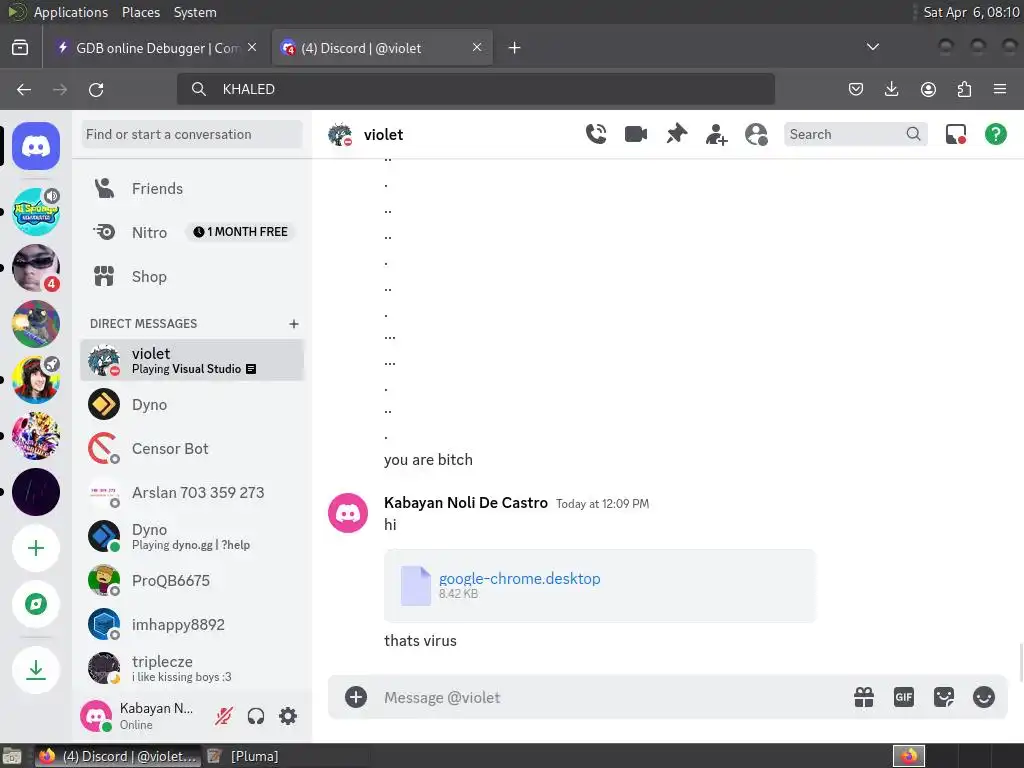The height and width of the screenshot is (768, 1024).
Task: Toggle deafen headphones button
Action: [x=256, y=716]
